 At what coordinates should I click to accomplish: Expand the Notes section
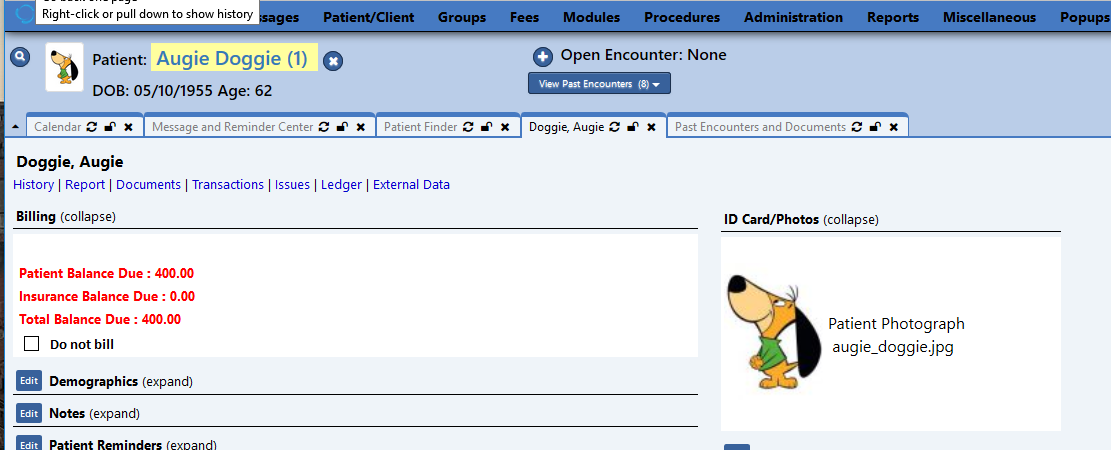coord(114,413)
